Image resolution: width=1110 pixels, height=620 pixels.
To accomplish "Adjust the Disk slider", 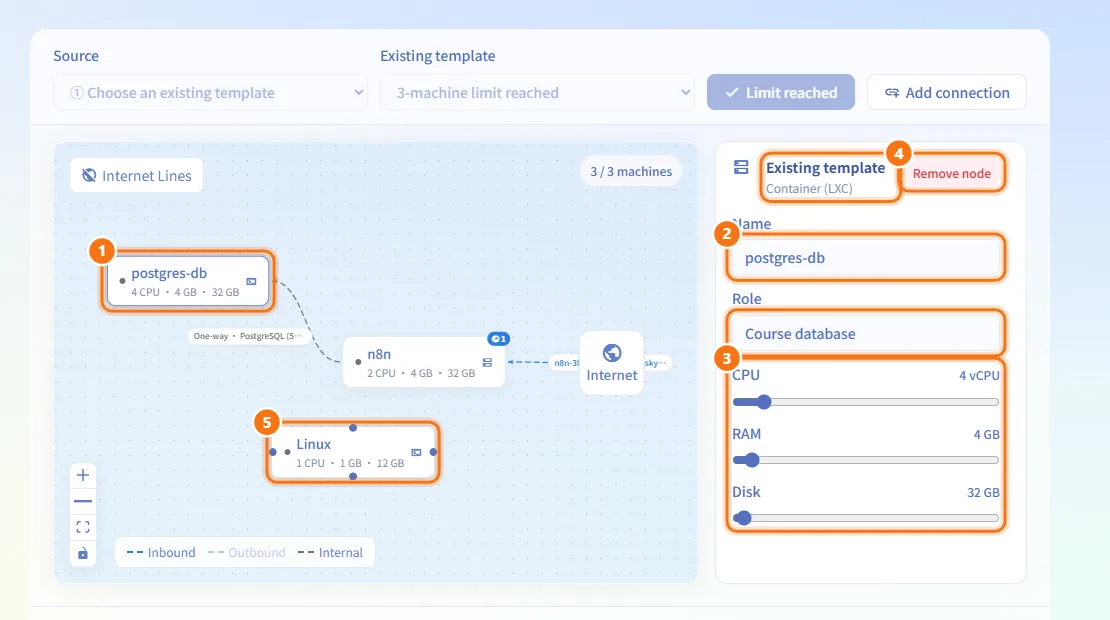I will [865, 518].
